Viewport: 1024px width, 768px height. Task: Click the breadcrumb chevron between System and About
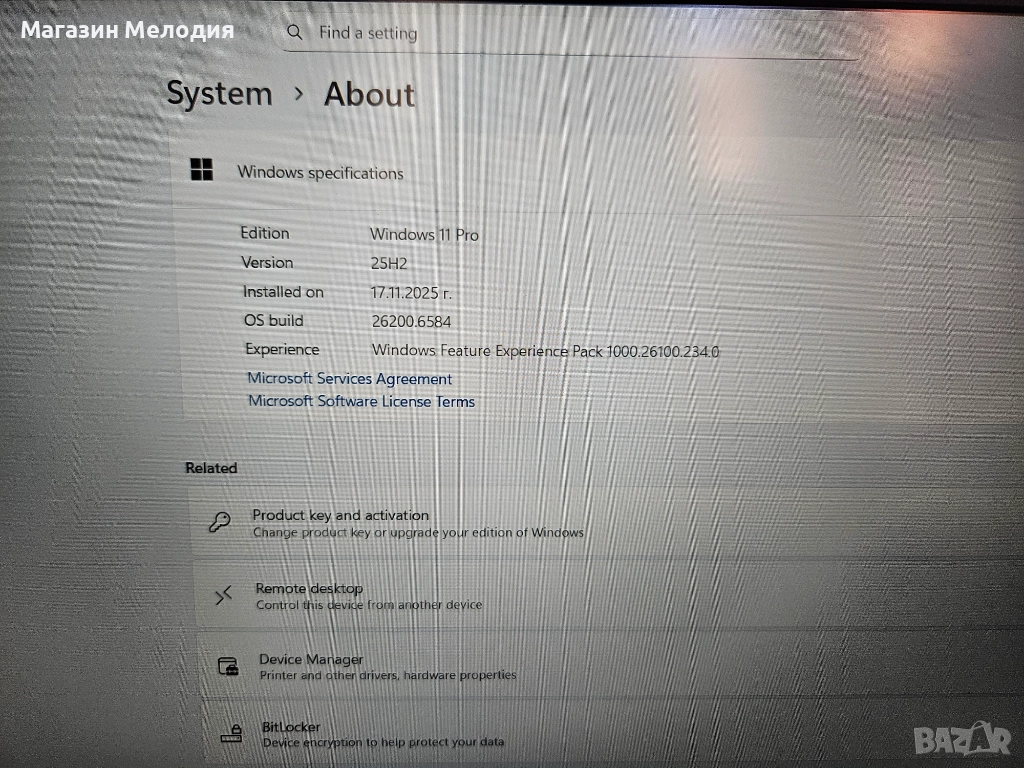tap(298, 94)
